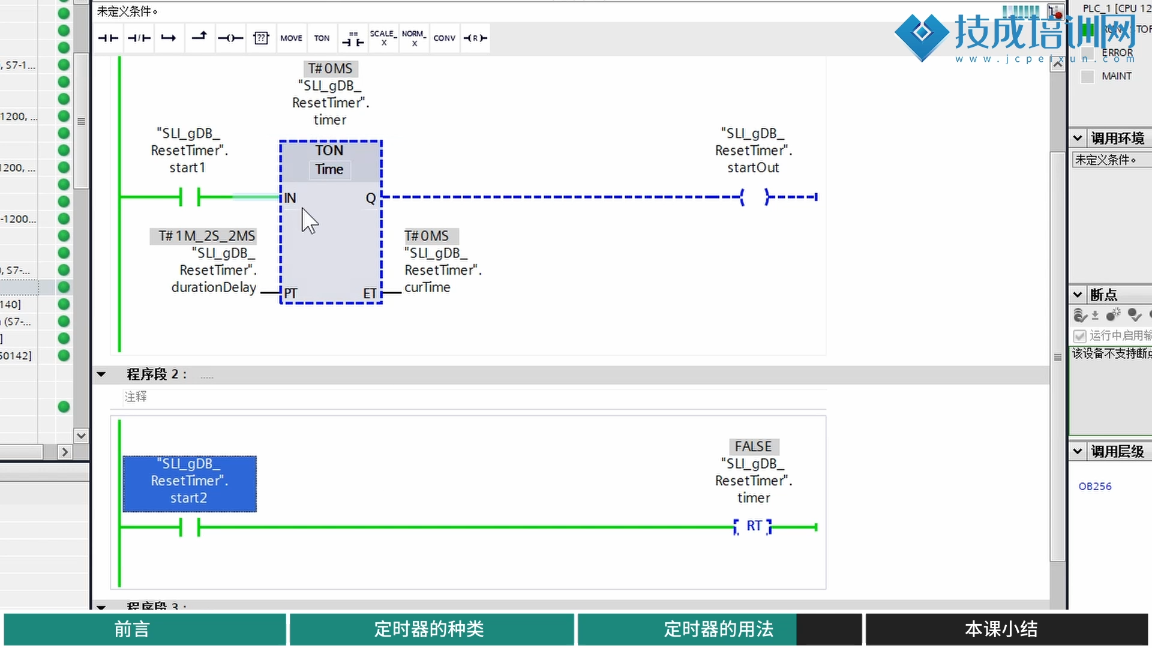Viewport: 1152px width, 648px height.
Task: Insert the NORM_X instruction
Action: coord(414,38)
